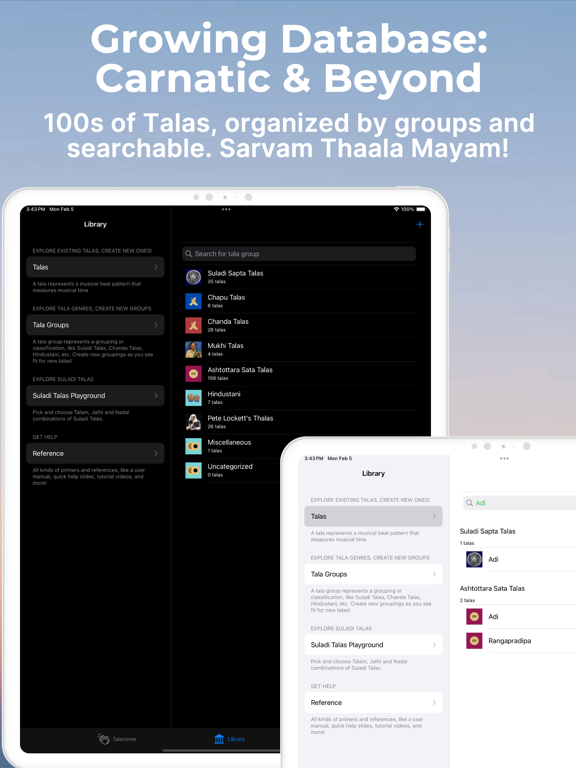This screenshot has width=576, height=768.
Task: Open Tala Groups in light iPad sidebar
Action: click(373, 574)
